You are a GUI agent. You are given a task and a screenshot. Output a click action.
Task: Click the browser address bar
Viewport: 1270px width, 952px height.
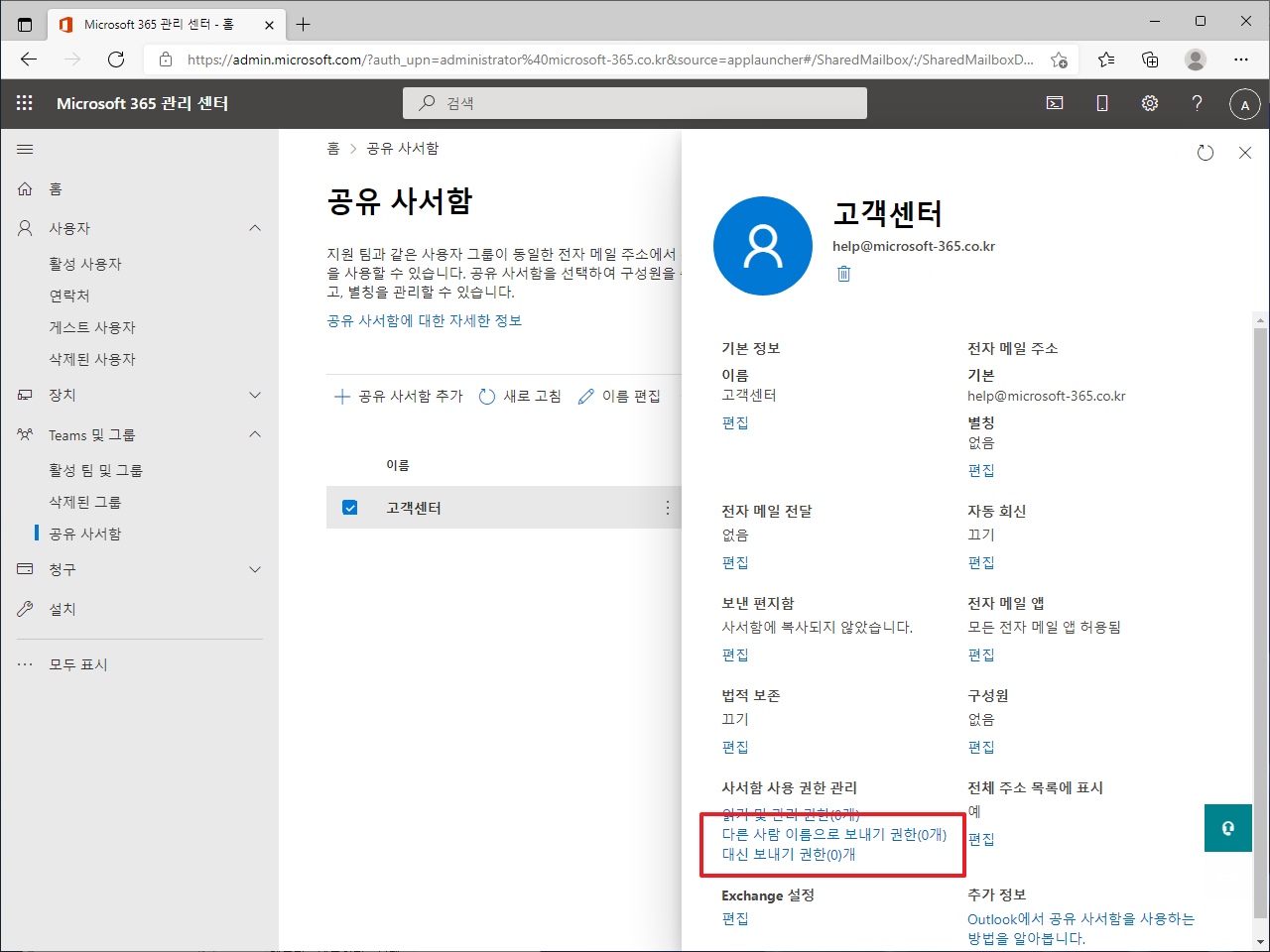pos(610,59)
